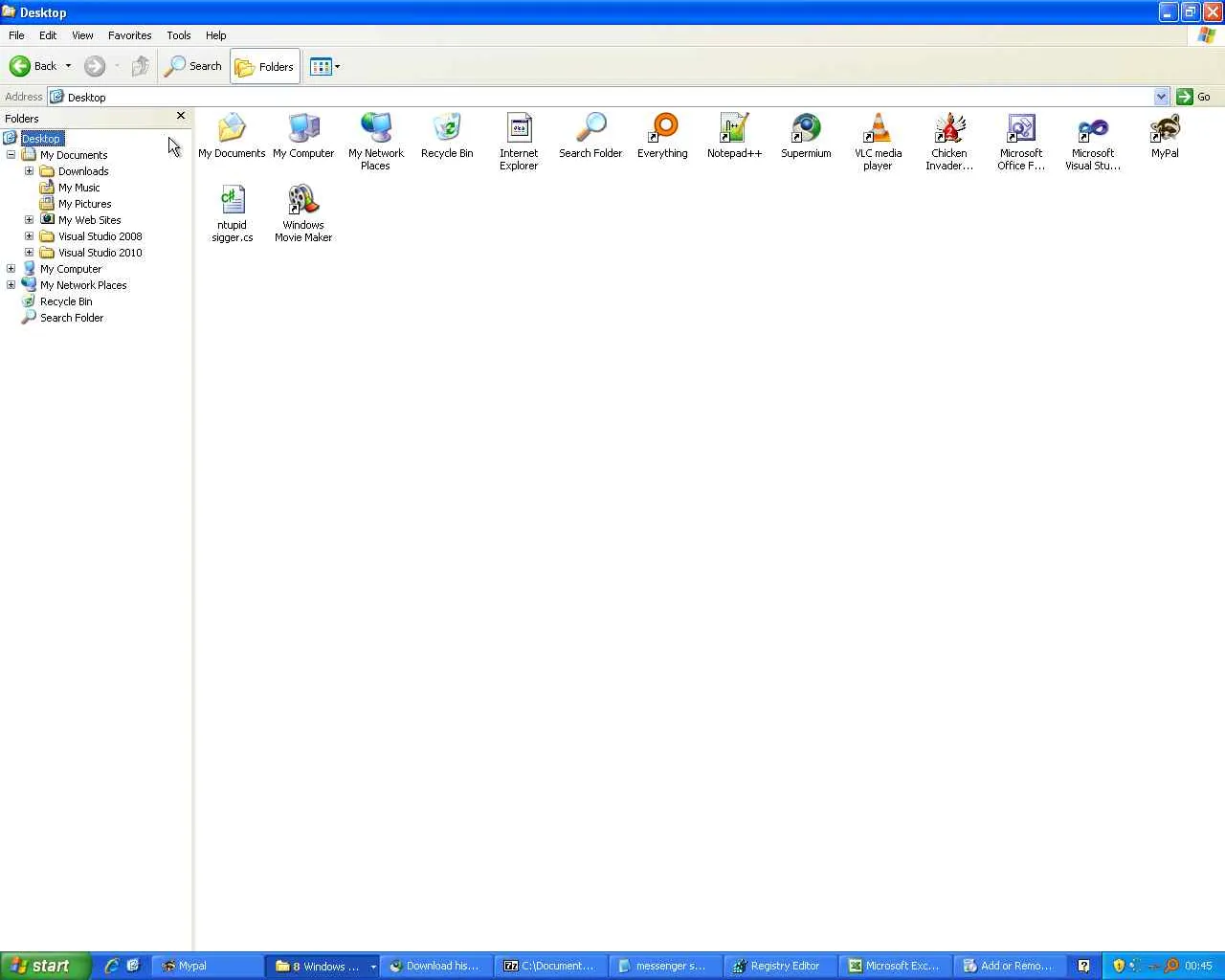Open the File menu
The width and height of the screenshot is (1225, 980).
(x=16, y=35)
